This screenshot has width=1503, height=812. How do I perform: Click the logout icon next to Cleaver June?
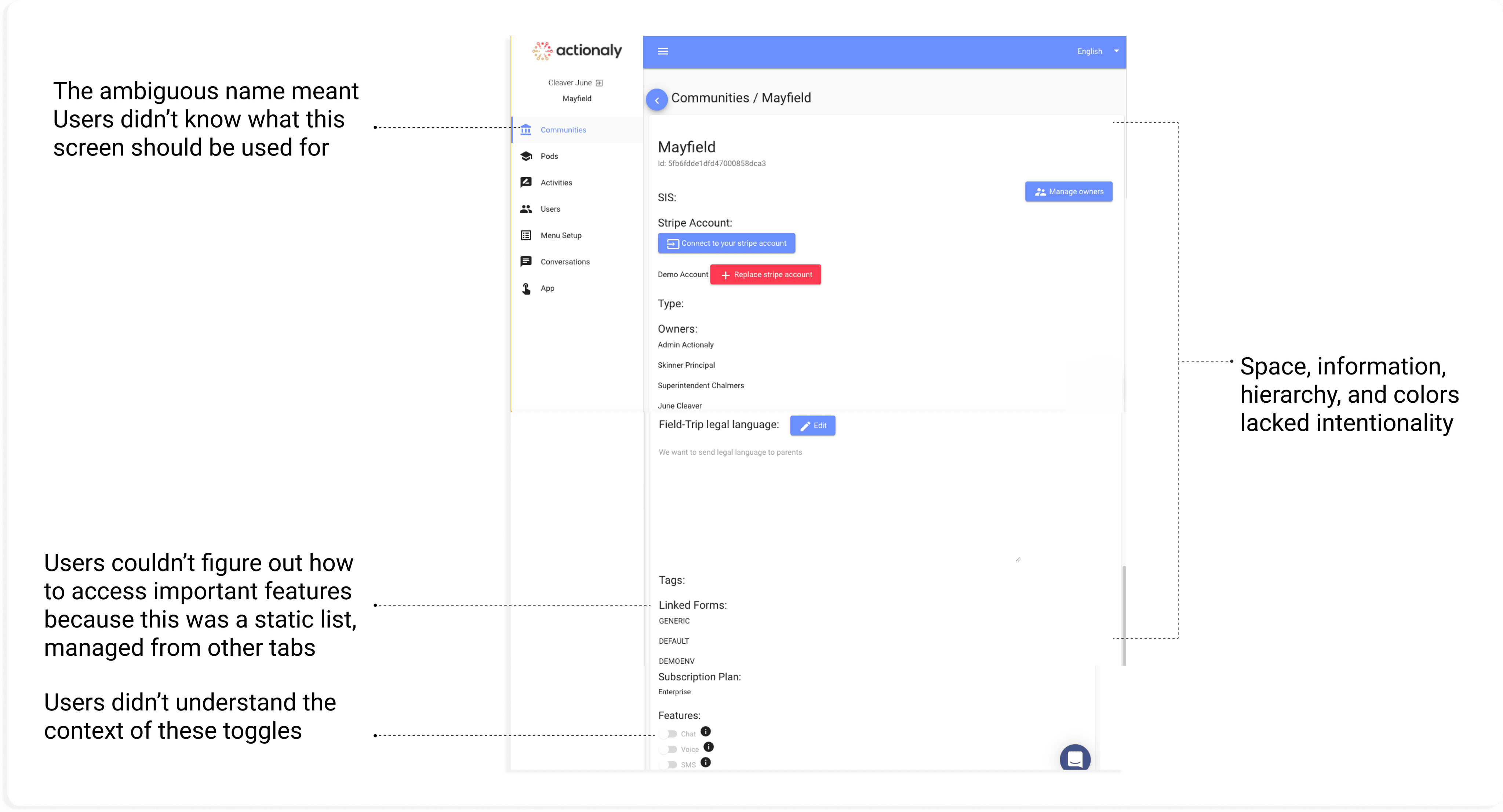click(599, 83)
